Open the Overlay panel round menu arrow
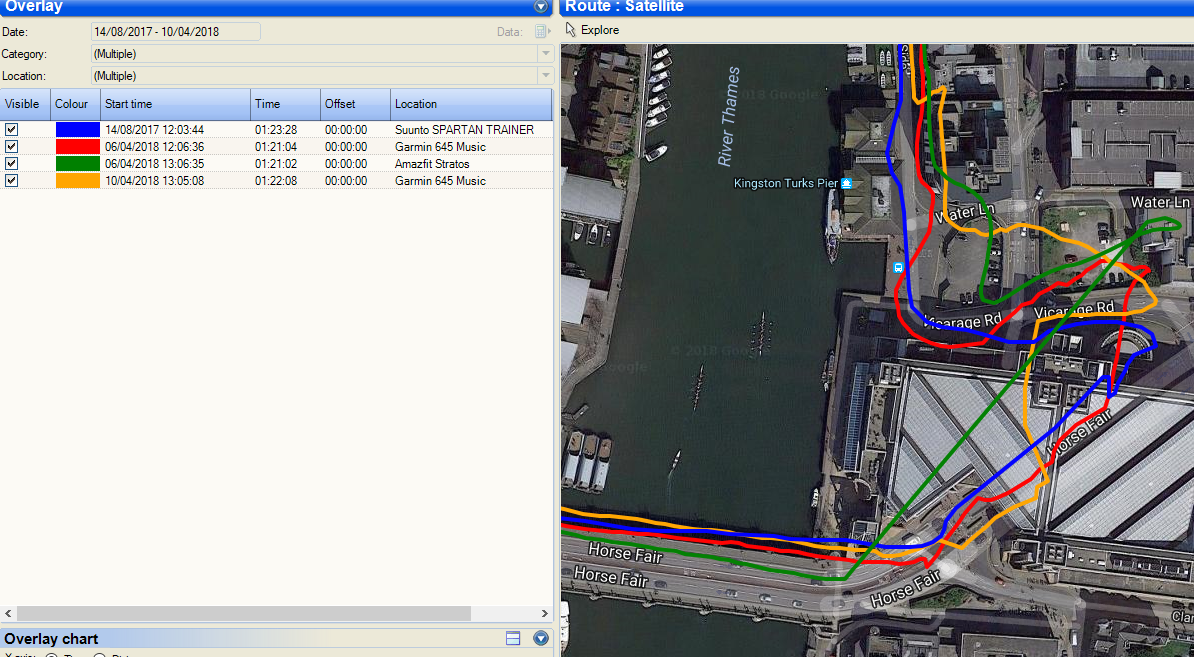The width and height of the screenshot is (1194, 657). click(541, 6)
